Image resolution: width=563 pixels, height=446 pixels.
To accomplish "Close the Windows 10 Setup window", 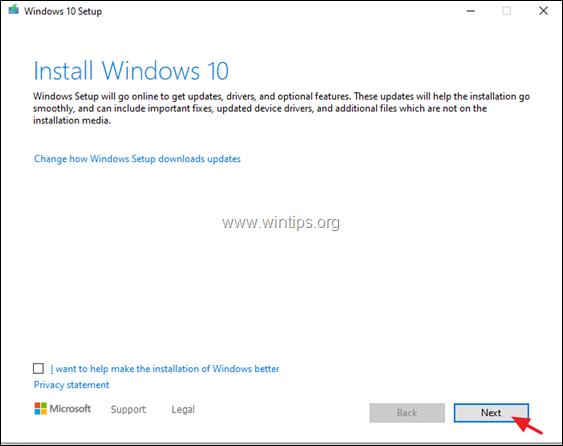I will click(x=544, y=11).
